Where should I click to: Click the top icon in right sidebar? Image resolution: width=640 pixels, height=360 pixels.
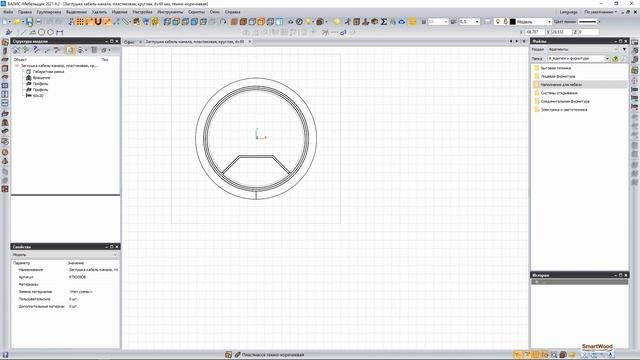pos(635,42)
